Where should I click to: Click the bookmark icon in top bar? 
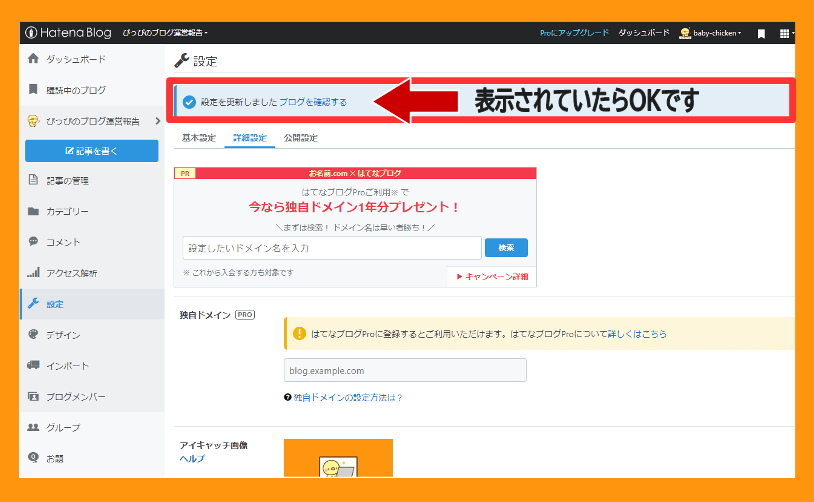pos(761,34)
